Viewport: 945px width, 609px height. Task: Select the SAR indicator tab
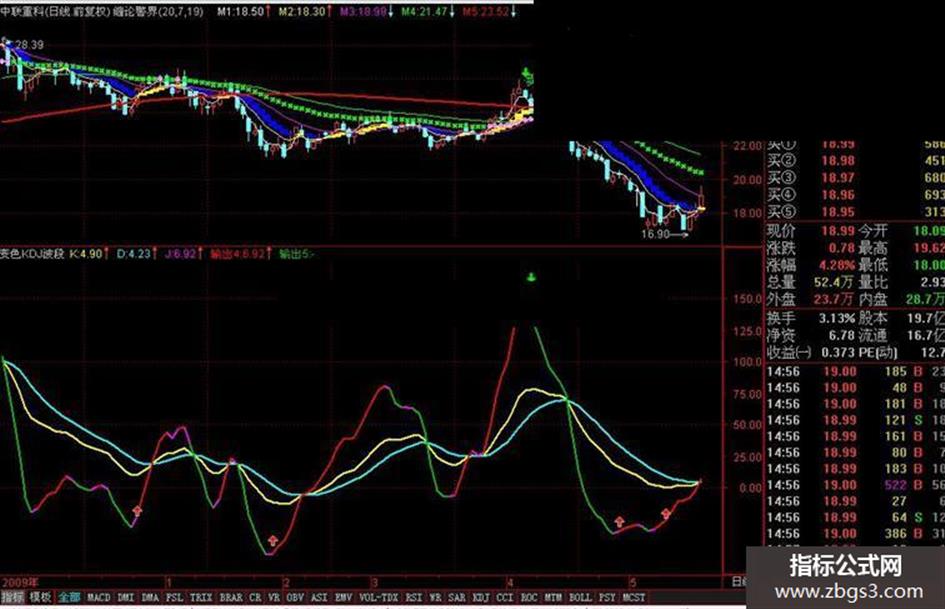457,597
